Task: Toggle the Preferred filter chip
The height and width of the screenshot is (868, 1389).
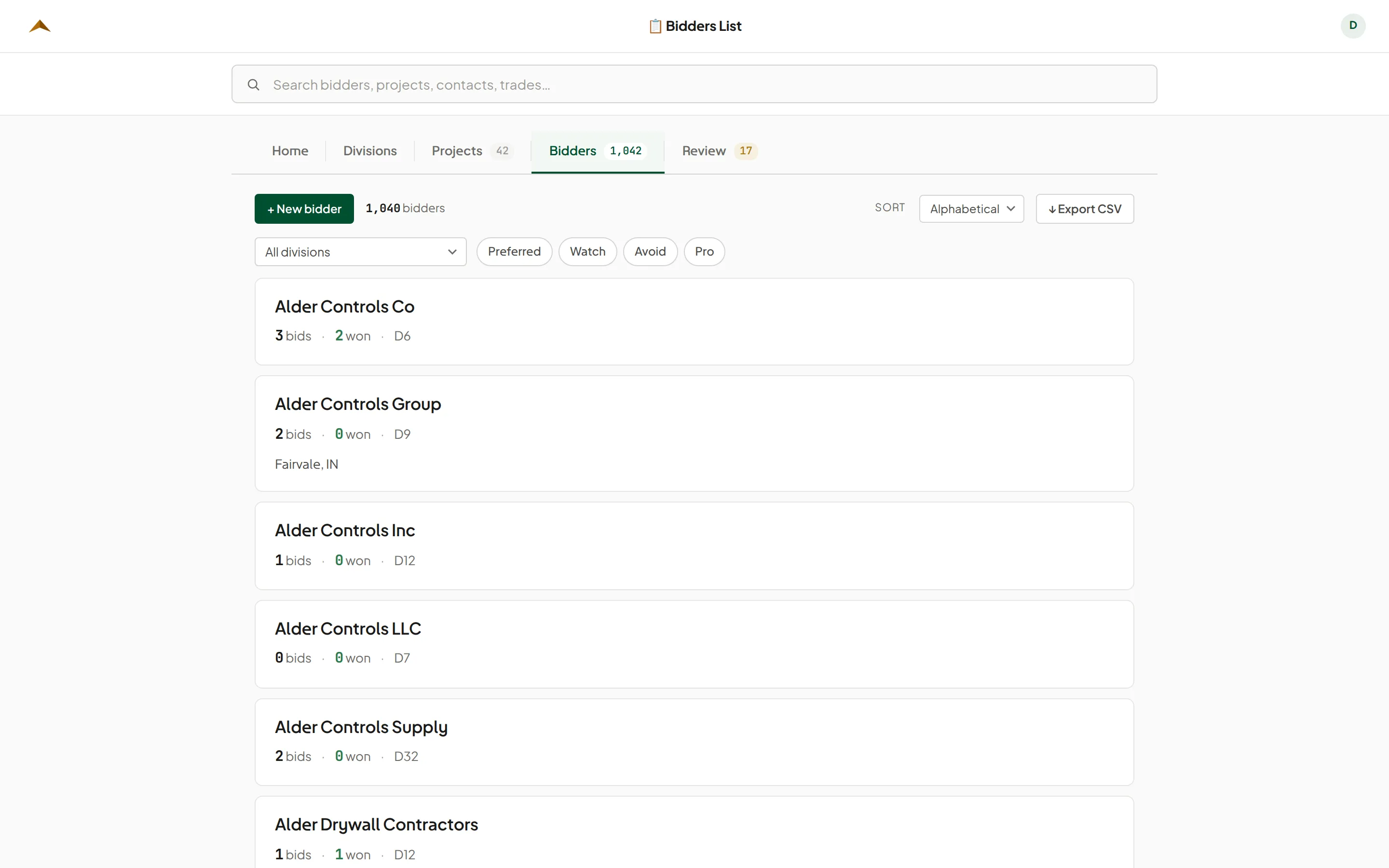Action: 514,251
